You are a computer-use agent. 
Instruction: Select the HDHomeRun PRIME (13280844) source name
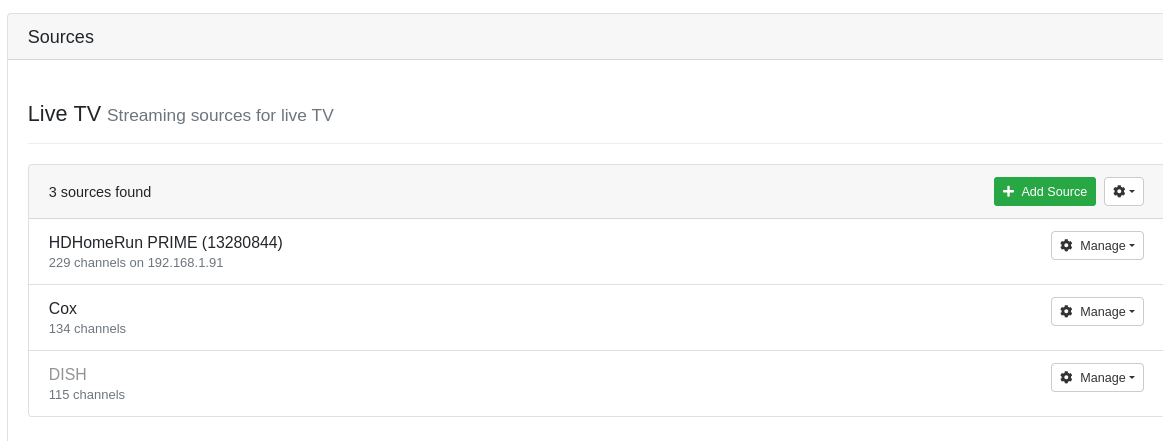pyautogui.click(x=165, y=243)
